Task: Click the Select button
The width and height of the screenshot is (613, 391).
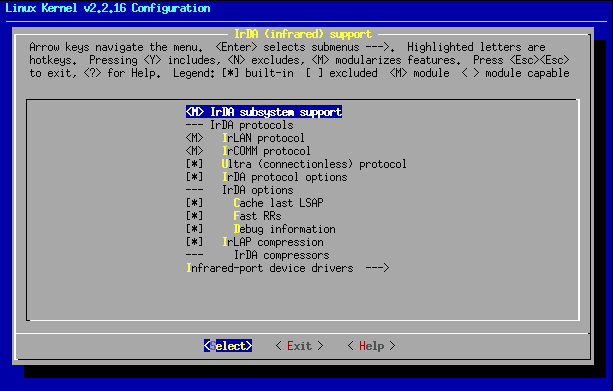Action: tap(228, 346)
